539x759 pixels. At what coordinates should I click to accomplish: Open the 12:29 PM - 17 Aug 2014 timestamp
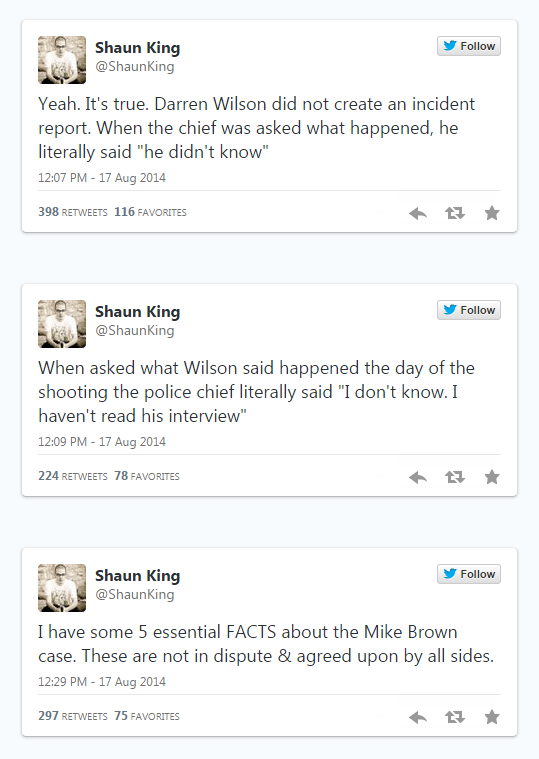pyautogui.click(x=102, y=682)
